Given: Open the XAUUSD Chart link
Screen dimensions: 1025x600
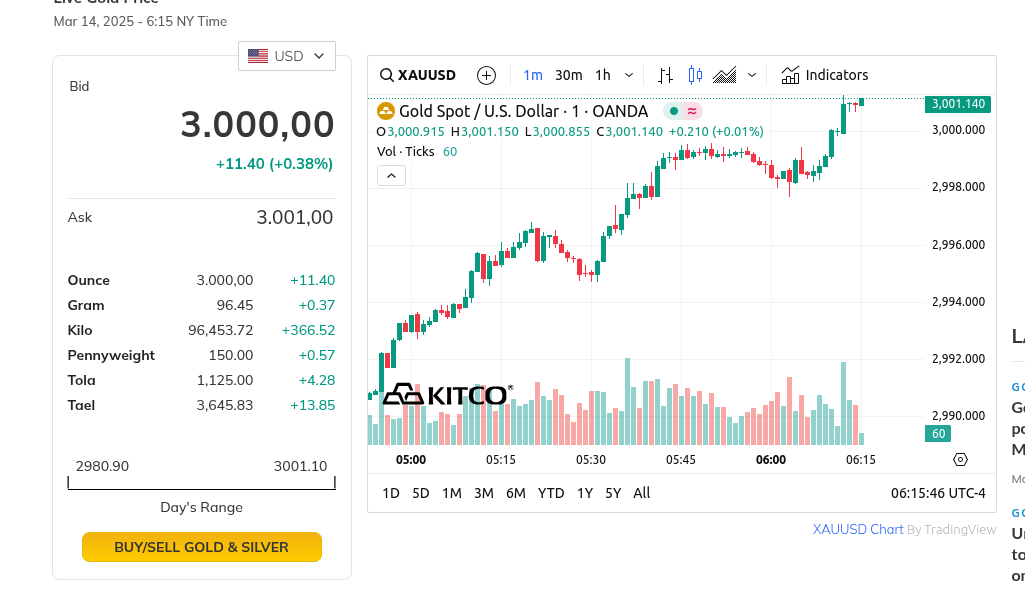Looking at the screenshot, I should point(858,530).
